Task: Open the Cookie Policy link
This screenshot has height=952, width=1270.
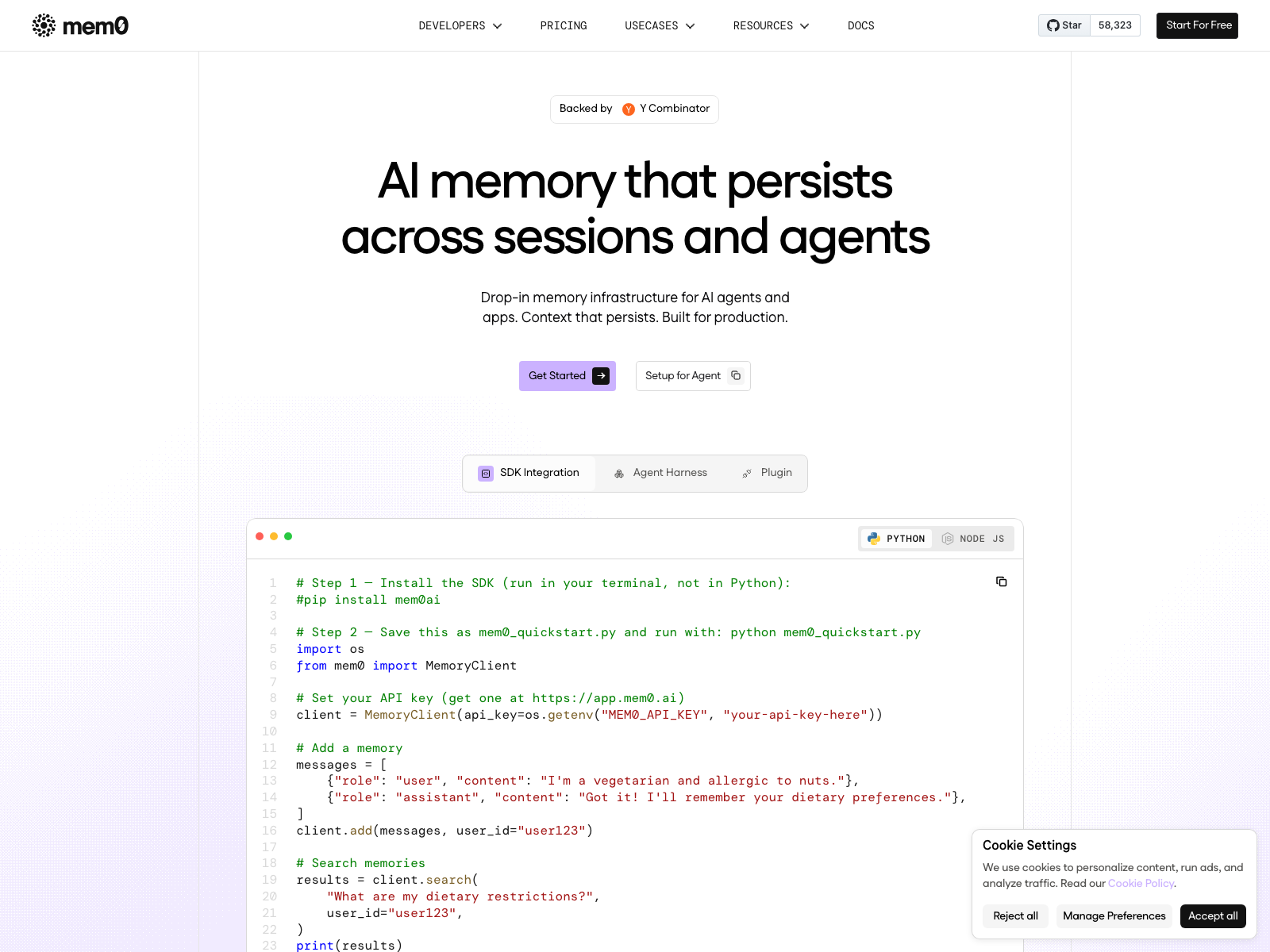Action: pyautogui.click(x=1141, y=884)
